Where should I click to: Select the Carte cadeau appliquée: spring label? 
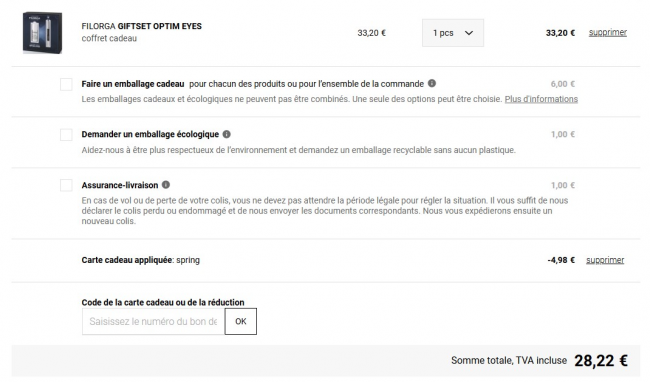pos(141,260)
